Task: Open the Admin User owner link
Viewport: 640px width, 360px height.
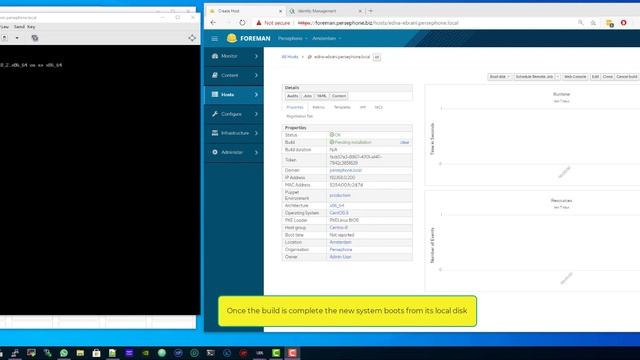Action: click(x=340, y=257)
